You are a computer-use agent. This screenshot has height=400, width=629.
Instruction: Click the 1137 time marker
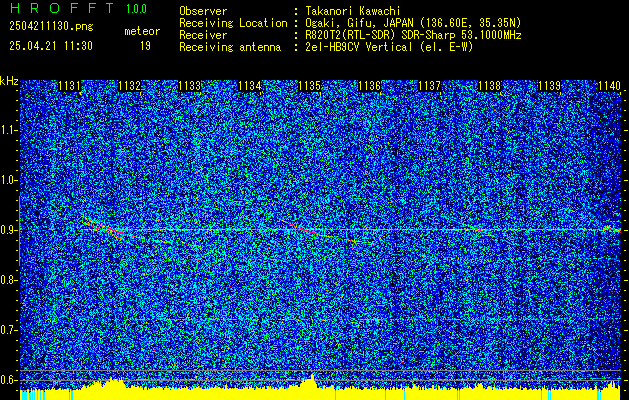pos(429,86)
